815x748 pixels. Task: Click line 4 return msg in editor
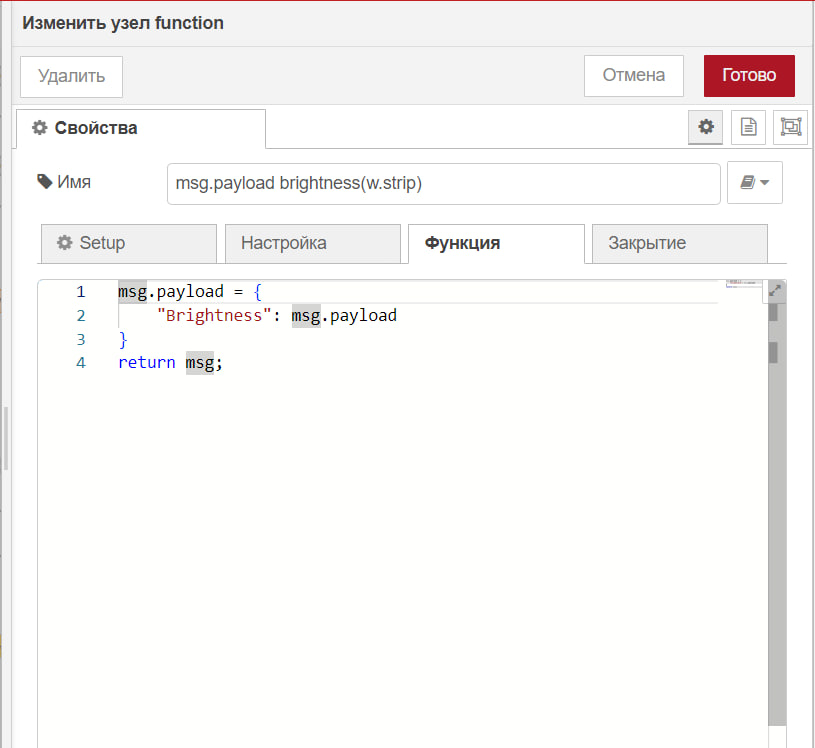point(170,362)
